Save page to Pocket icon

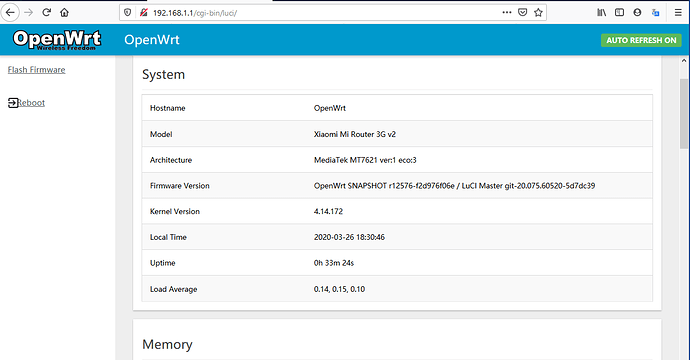point(522,12)
